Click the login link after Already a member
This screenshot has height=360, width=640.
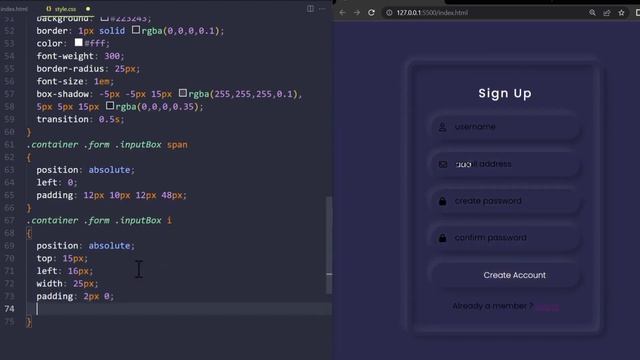pyautogui.click(x=547, y=307)
